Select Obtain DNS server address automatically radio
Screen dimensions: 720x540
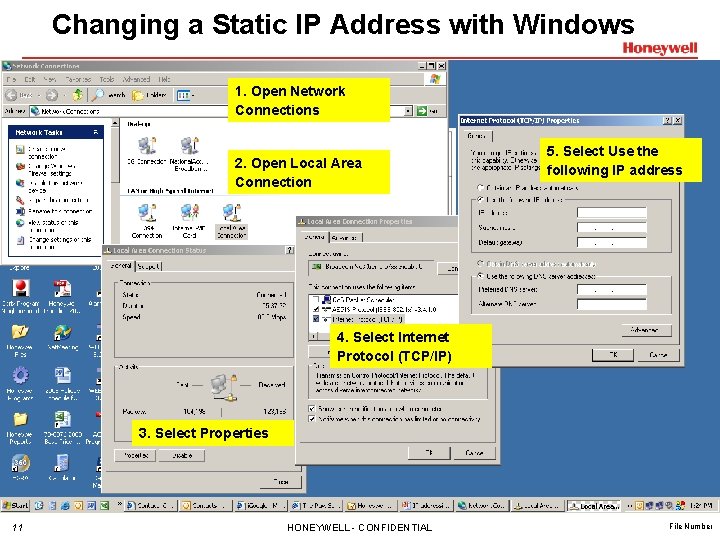(x=480, y=264)
